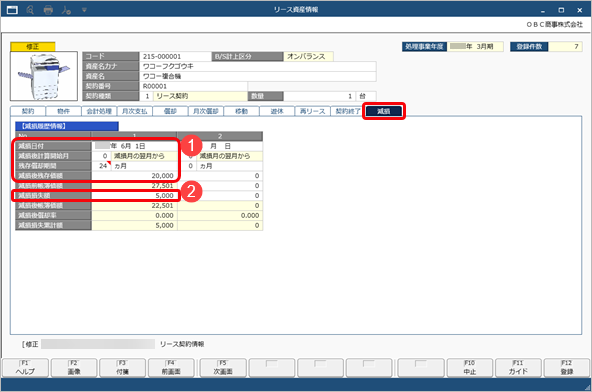
Task: Click the 資産名カナ field ワコーフクゴウキ
Action: tap(258, 66)
